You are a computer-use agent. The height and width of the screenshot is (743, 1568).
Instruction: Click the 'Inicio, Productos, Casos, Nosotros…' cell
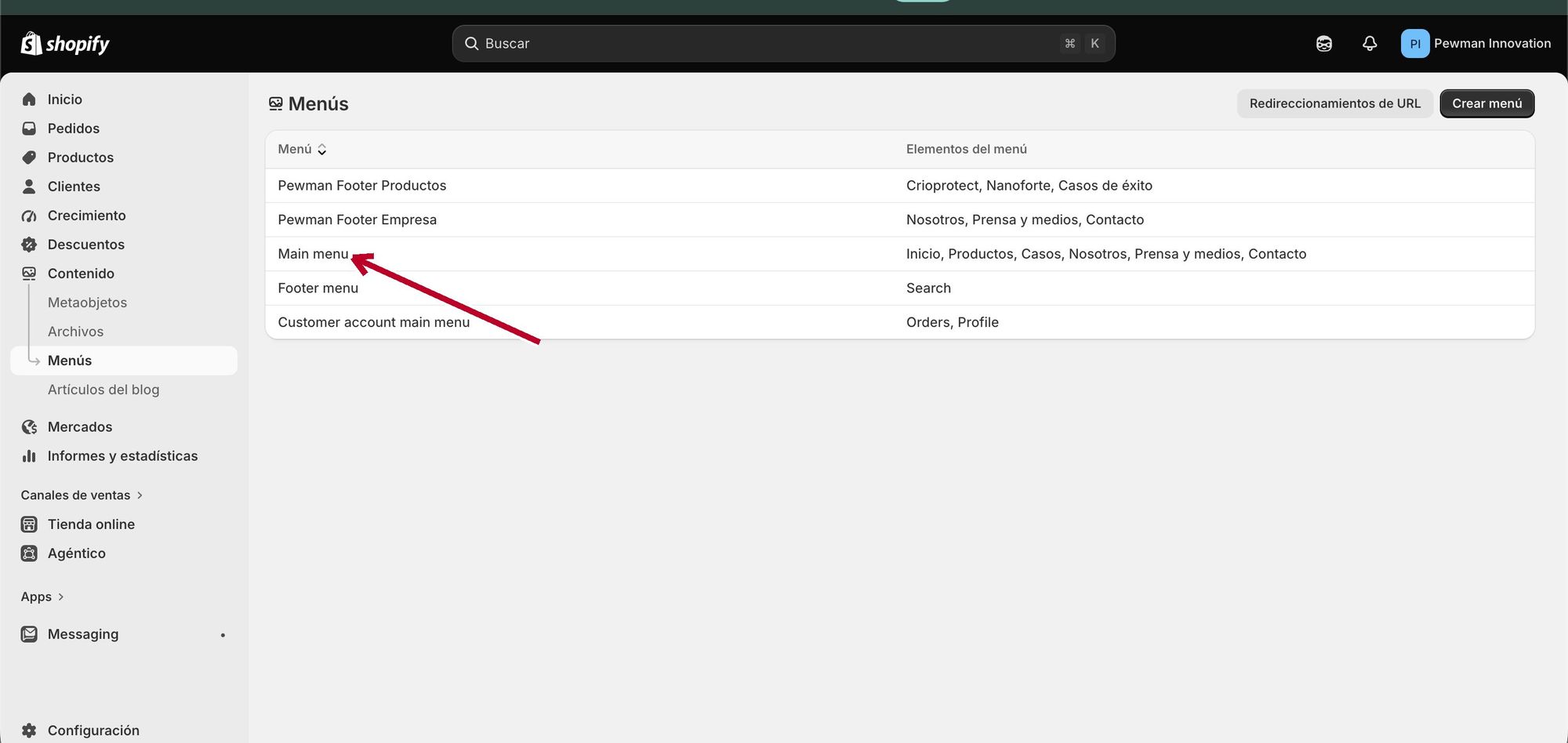[1106, 254]
